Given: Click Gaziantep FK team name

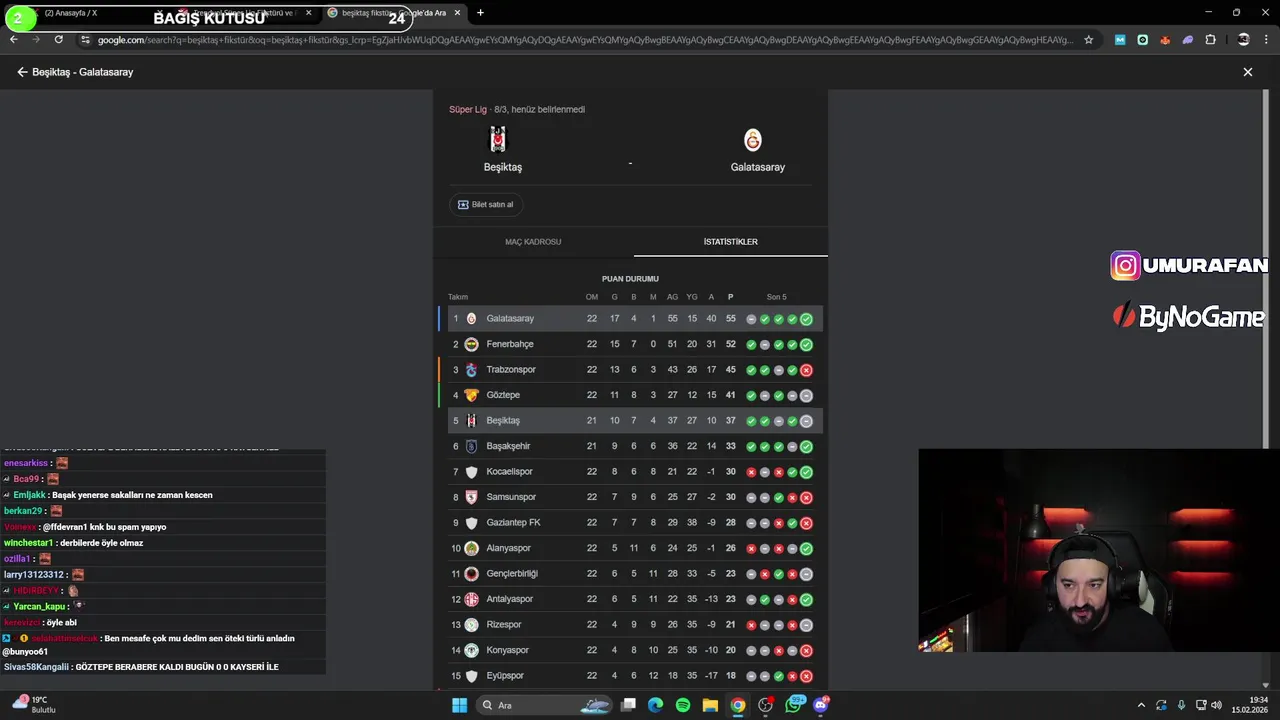Looking at the screenshot, I should click(513, 523).
